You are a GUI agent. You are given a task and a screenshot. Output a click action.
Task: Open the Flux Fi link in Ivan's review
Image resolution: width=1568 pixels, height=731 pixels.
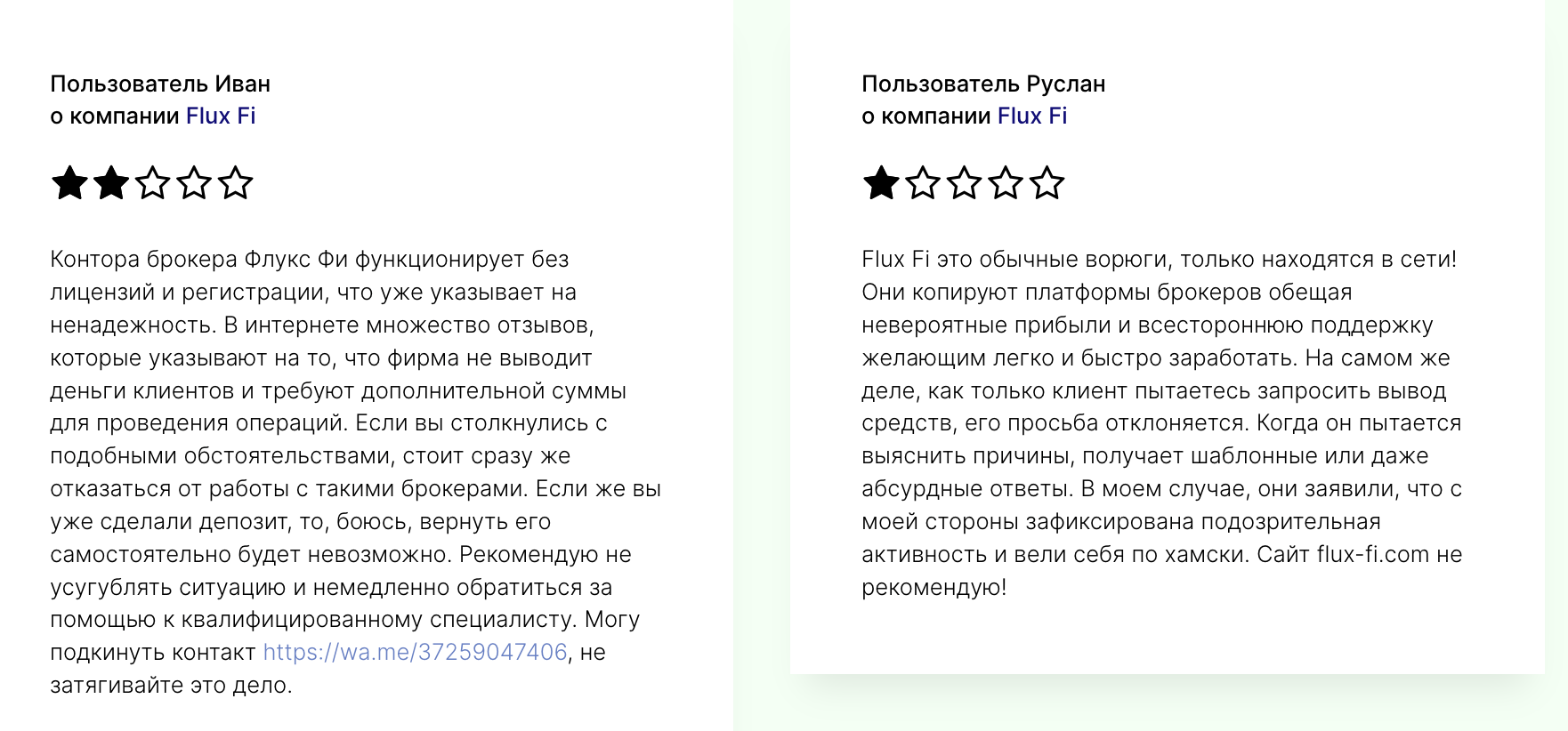click(221, 116)
